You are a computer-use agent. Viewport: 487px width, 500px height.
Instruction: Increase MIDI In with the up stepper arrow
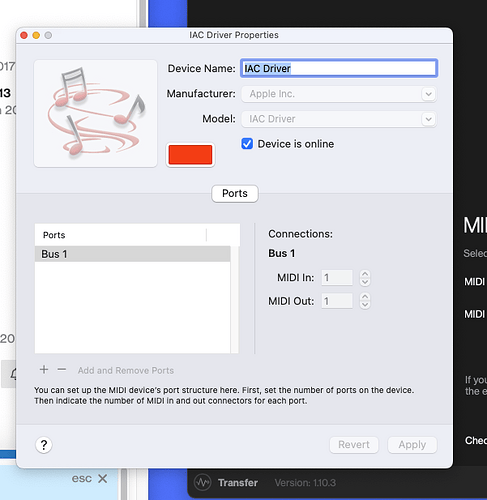(x=365, y=274)
